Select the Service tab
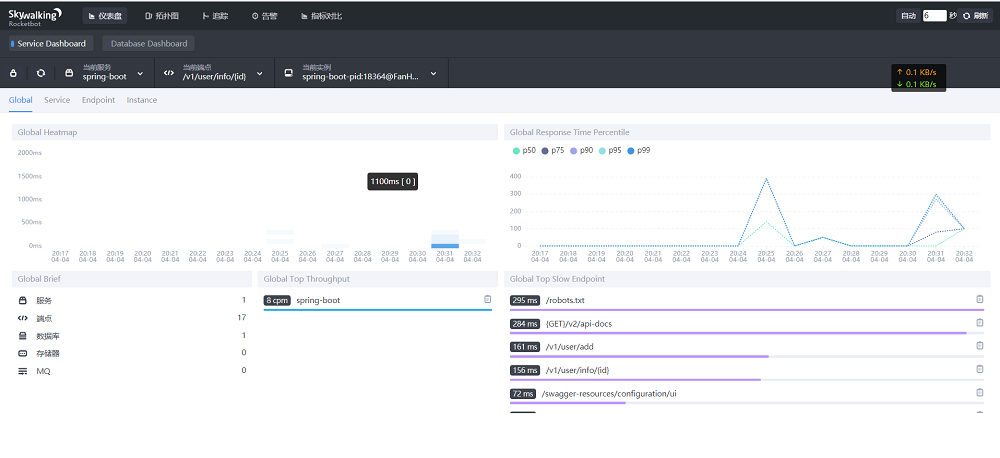The height and width of the screenshot is (458, 1000). point(57,100)
